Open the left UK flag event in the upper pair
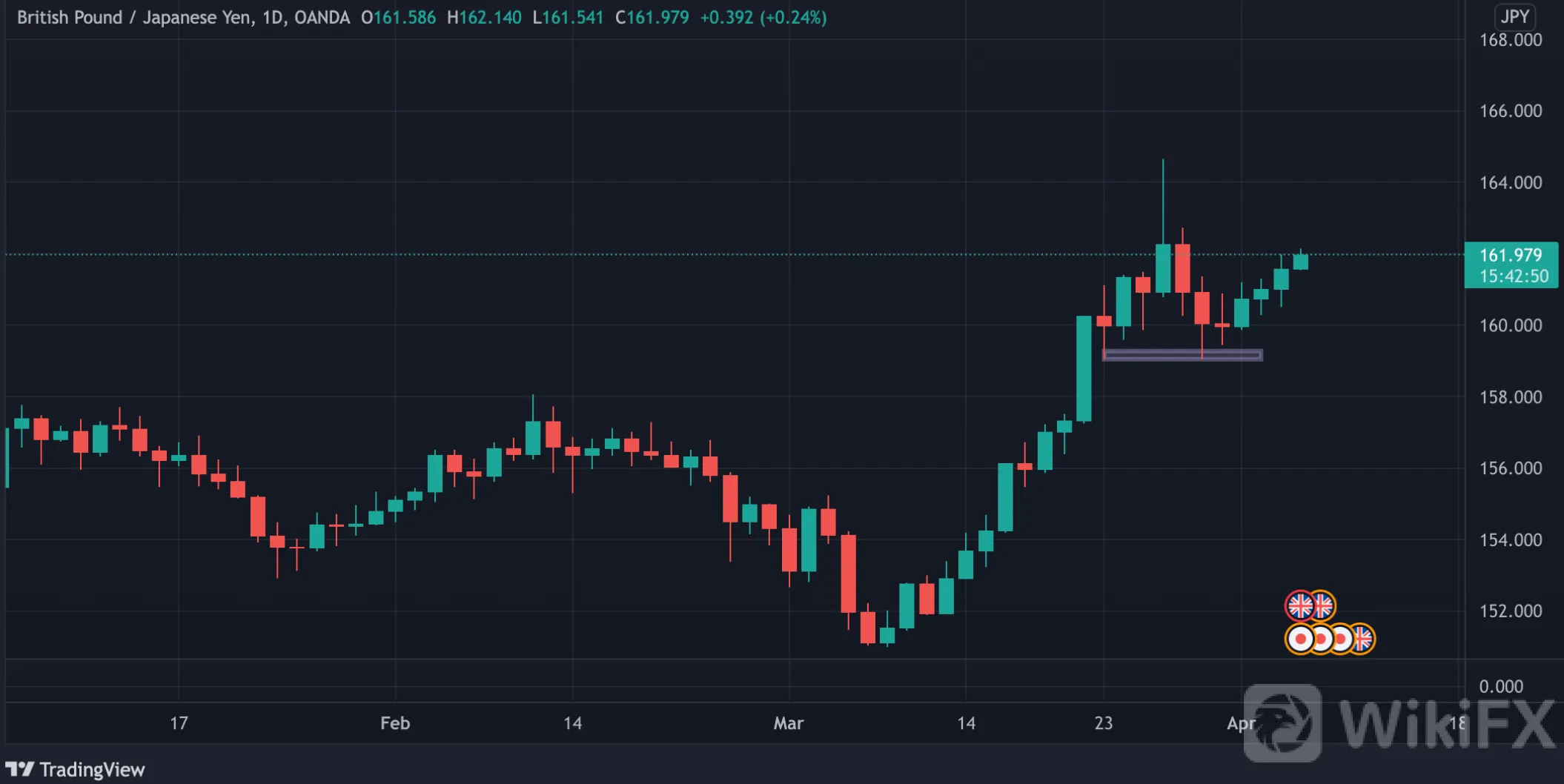 click(1300, 605)
